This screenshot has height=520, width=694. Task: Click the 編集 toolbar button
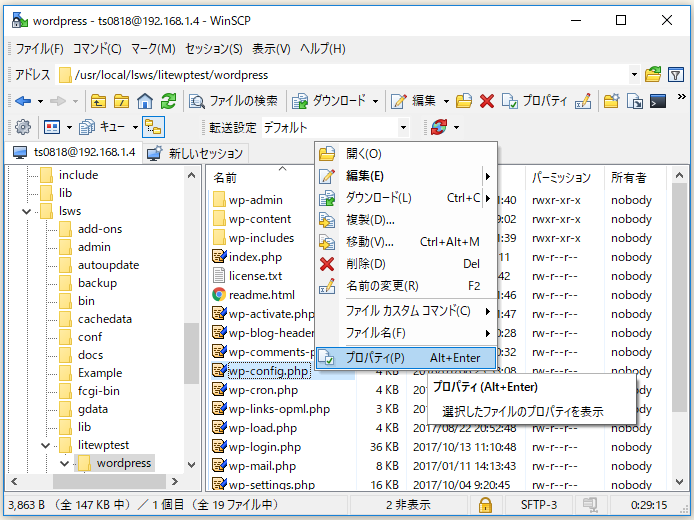(x=414, y=101)
